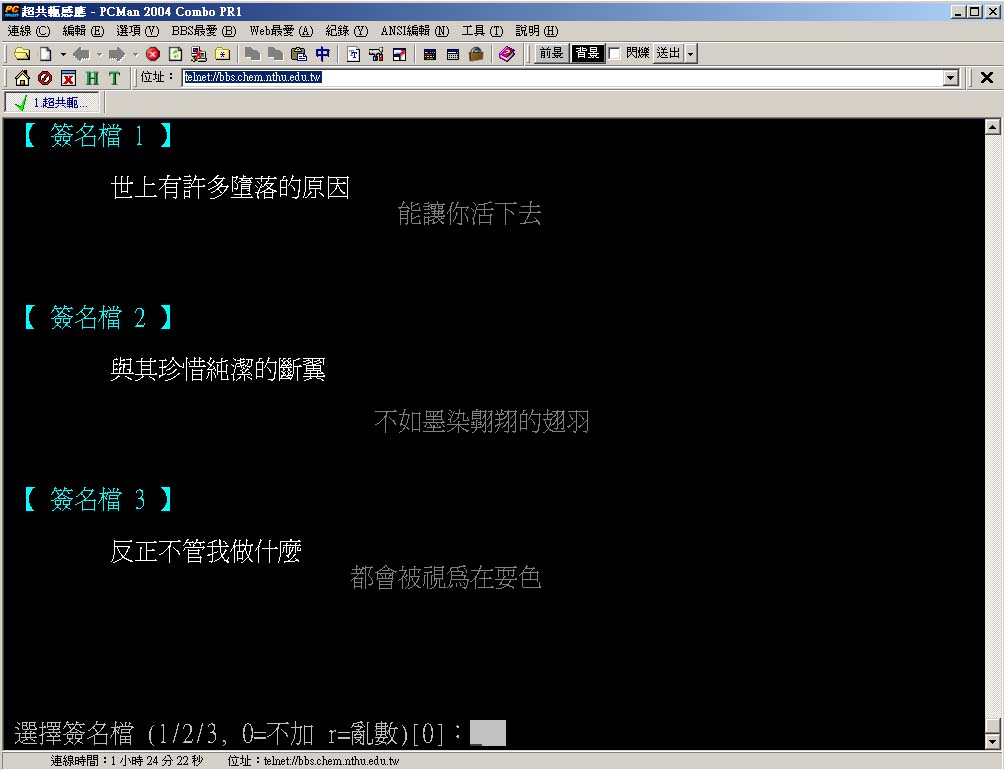The width and height of the screenshot is (1004, 770).
Task: Expand the address bar dropdown list
Action: (x=951, y=78)
